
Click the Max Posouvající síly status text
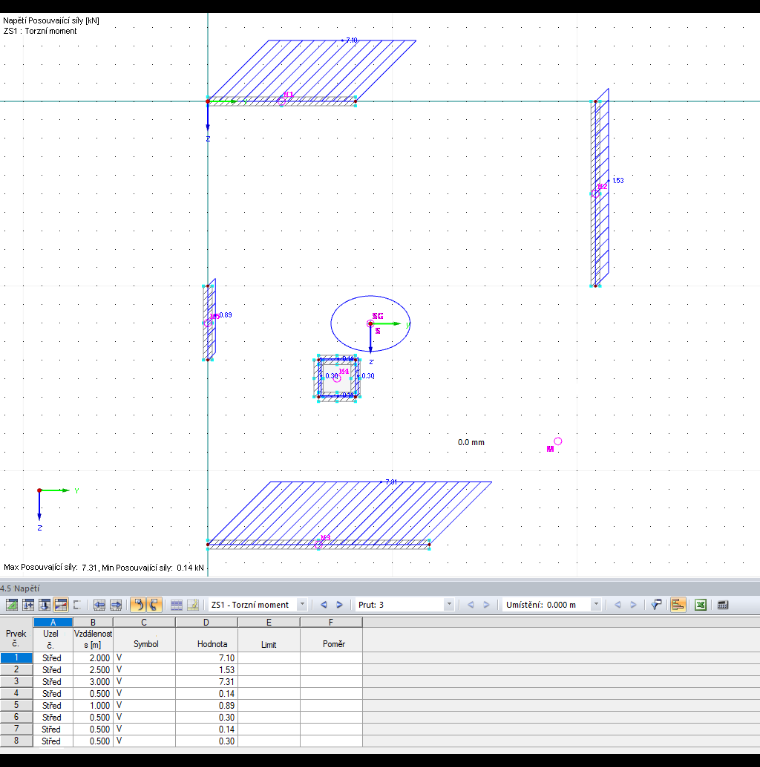(104, 567)
